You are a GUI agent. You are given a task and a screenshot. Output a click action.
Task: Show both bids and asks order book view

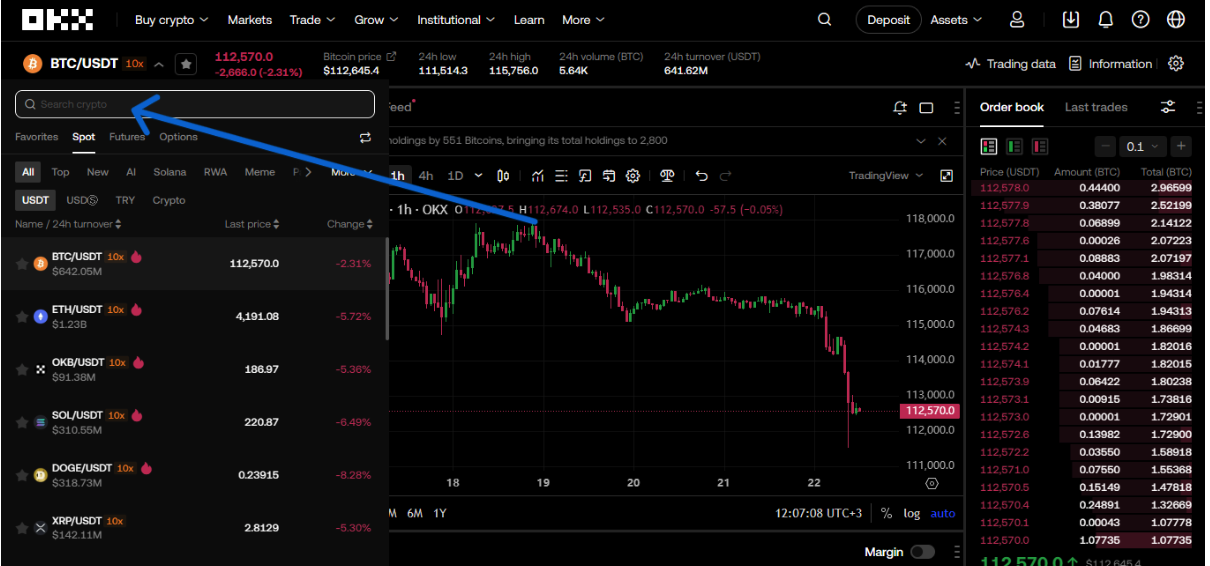[x=988, y=146]
